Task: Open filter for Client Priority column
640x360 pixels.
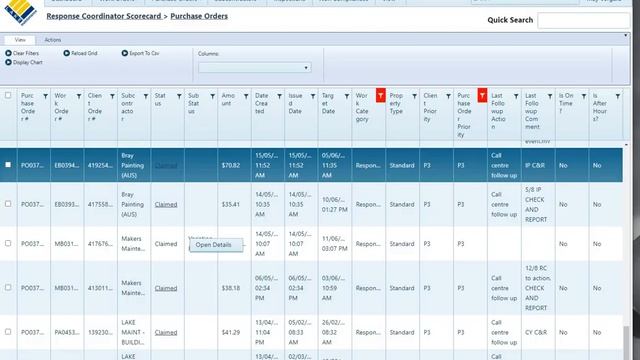Action: (449, 96)
